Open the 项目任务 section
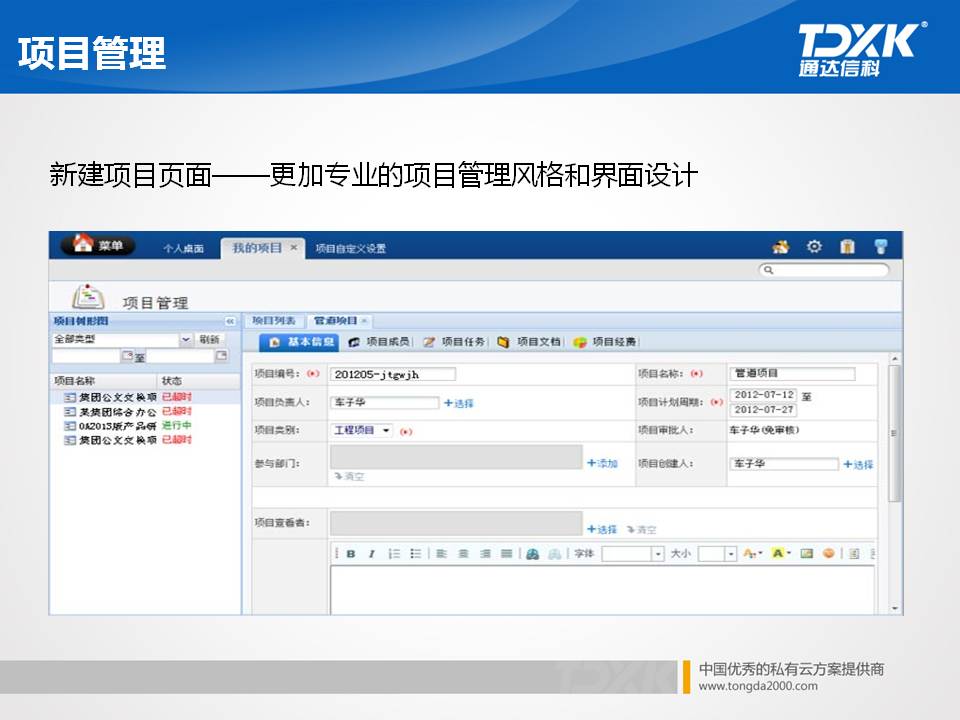 coord(455,342)
